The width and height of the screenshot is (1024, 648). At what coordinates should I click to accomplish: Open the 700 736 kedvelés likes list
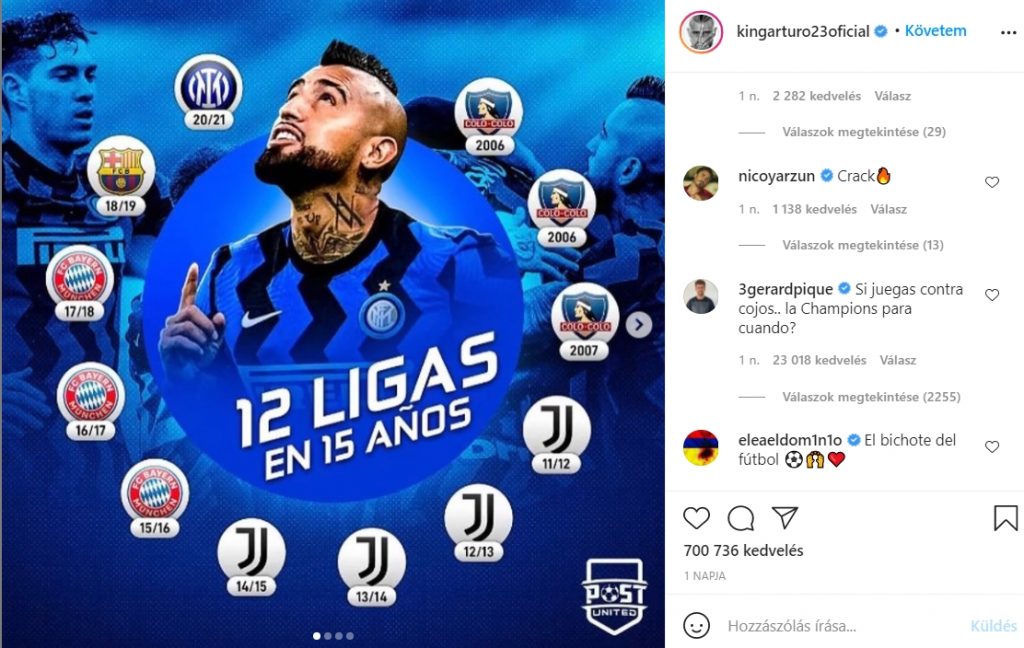[x=743, y=551]
